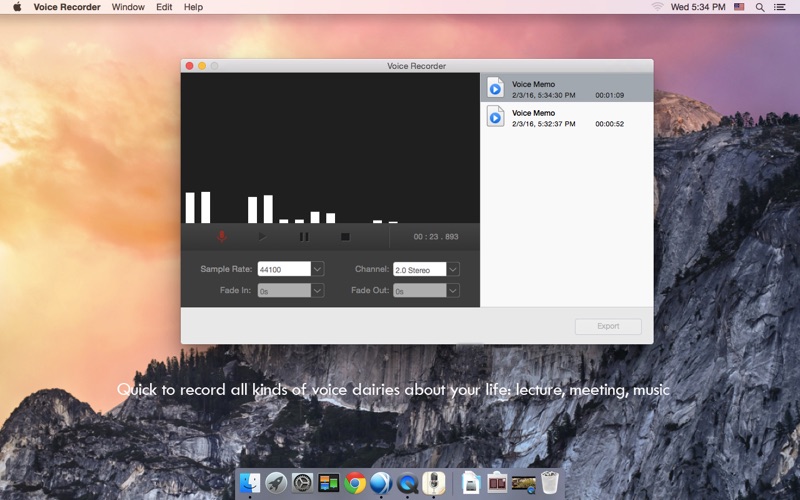Image resolution: width=800 pixels, height=500 pixels.
Task: Pause the current recording
Action: (x=304, y=237)
